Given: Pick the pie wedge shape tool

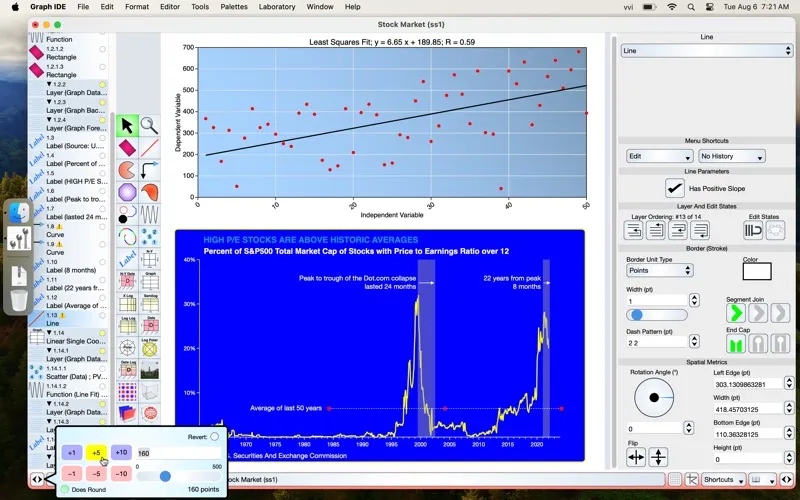Looking at the screenshot, I should [127, 170].
